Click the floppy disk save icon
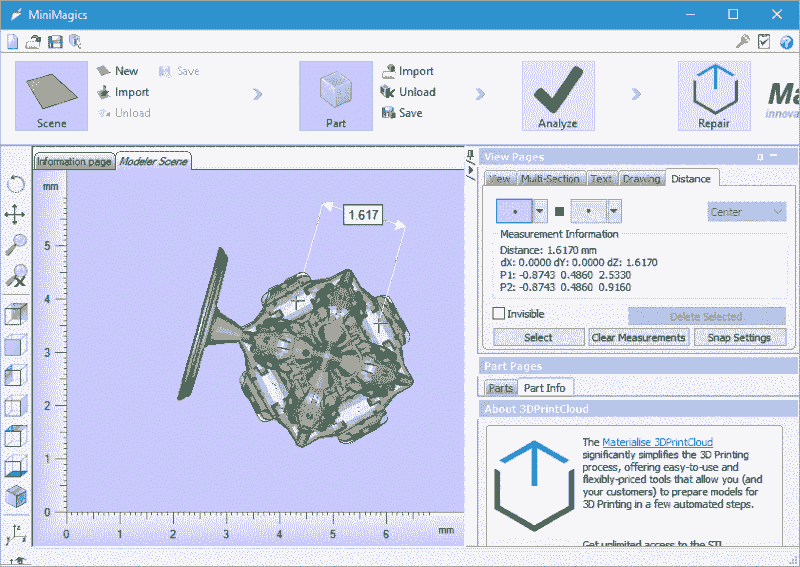Viewport: 800px width, 567px height. coord(55,41)
